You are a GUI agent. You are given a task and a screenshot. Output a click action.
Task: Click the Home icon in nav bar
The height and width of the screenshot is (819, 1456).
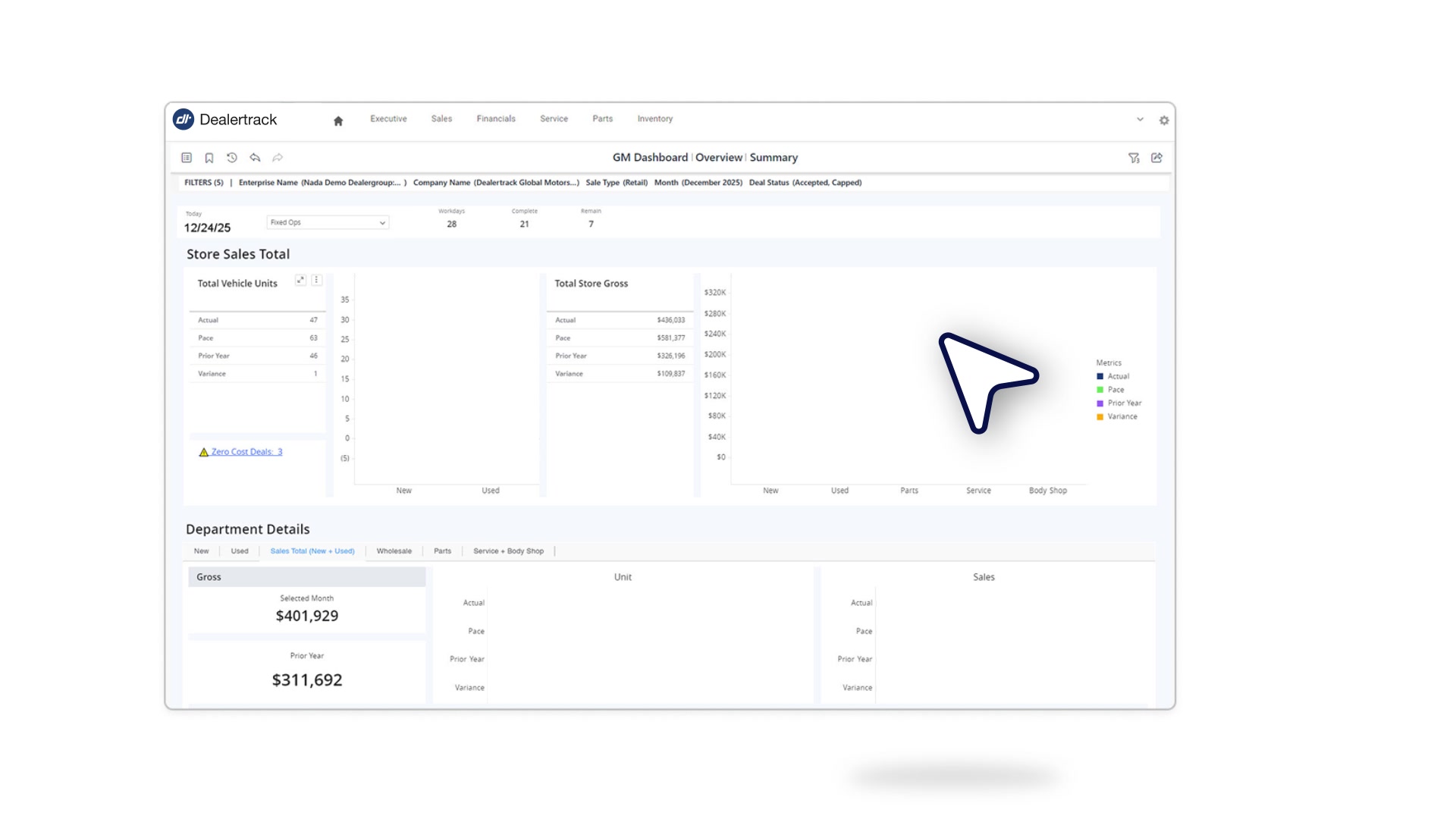point(338,119)
